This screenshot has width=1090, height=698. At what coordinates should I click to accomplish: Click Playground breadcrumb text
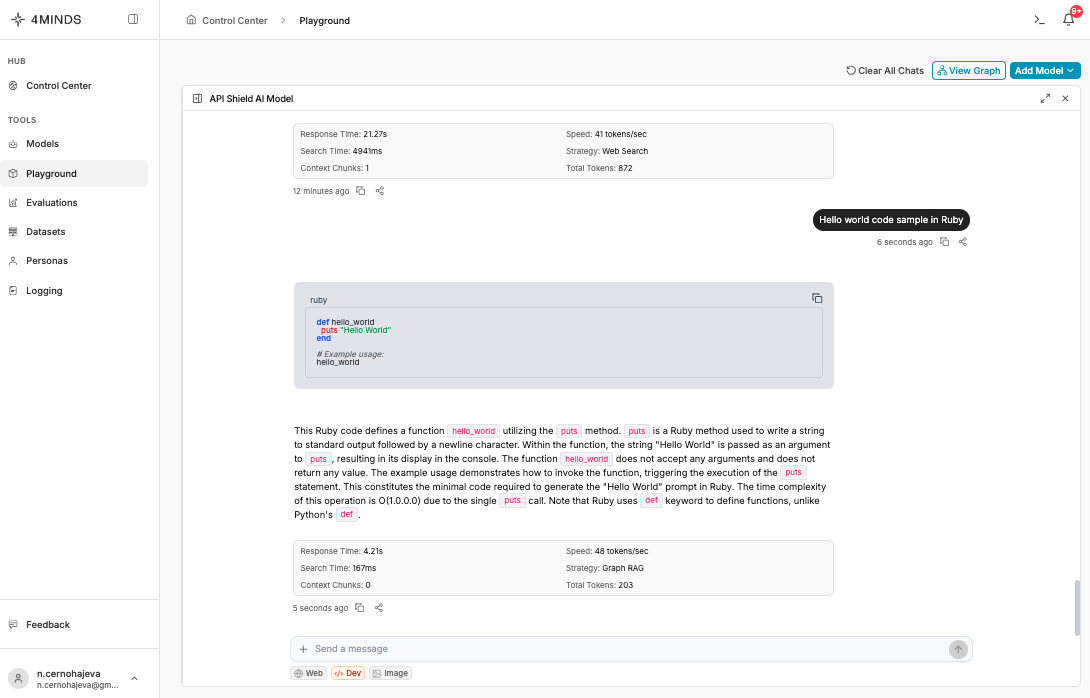coord(325,21)
